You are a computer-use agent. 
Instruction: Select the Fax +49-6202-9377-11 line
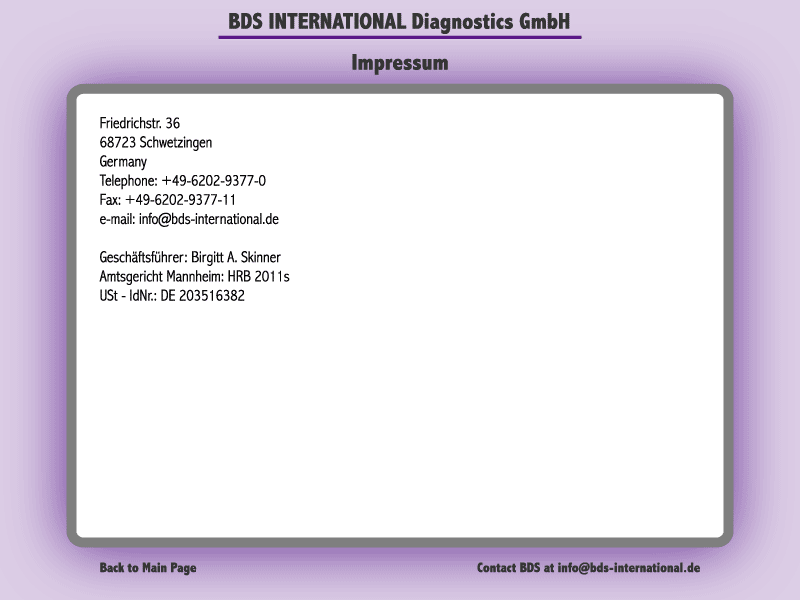[x=167, y=200]
